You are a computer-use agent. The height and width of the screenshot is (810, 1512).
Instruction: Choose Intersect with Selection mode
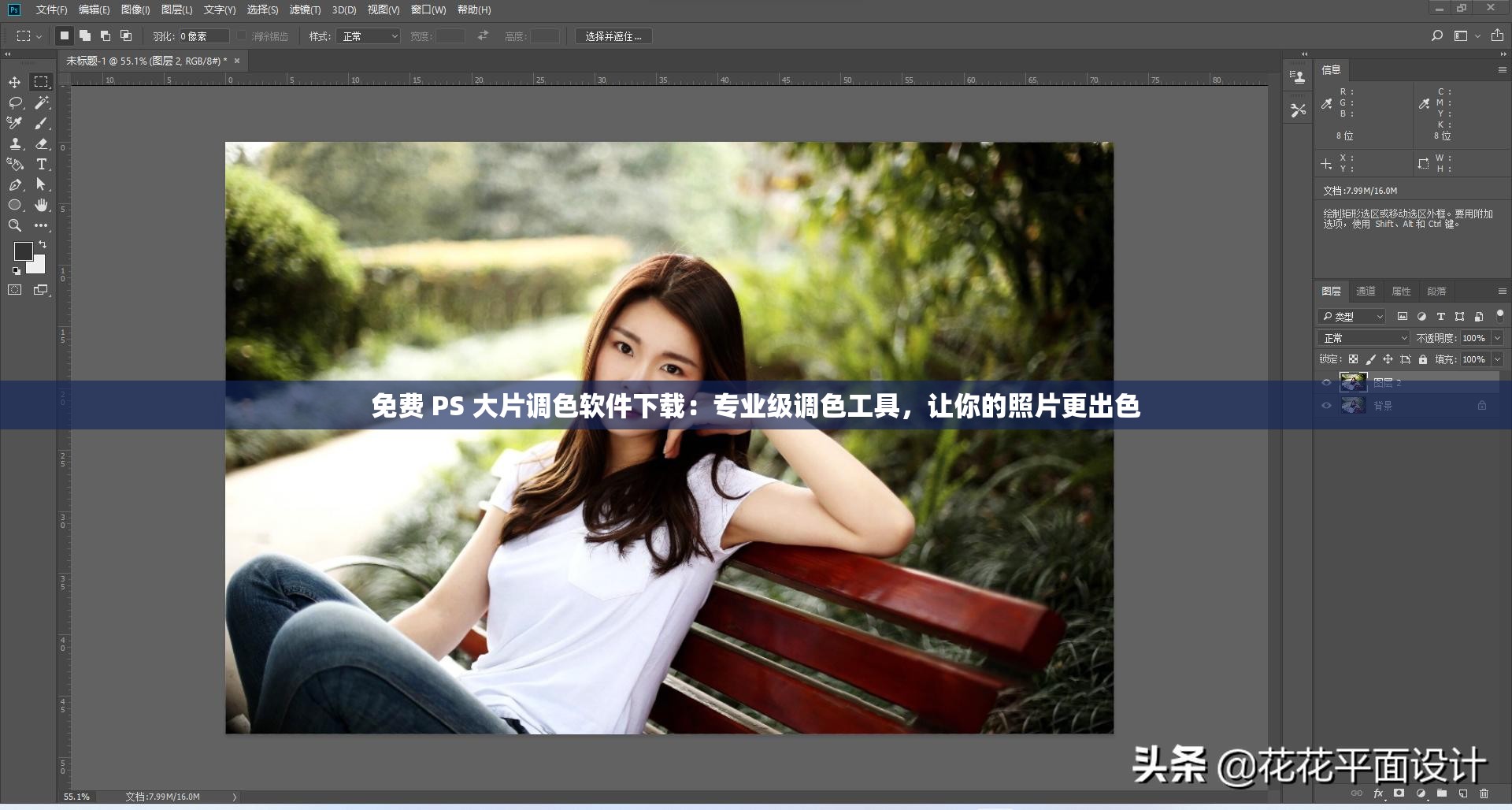point(126,35)
